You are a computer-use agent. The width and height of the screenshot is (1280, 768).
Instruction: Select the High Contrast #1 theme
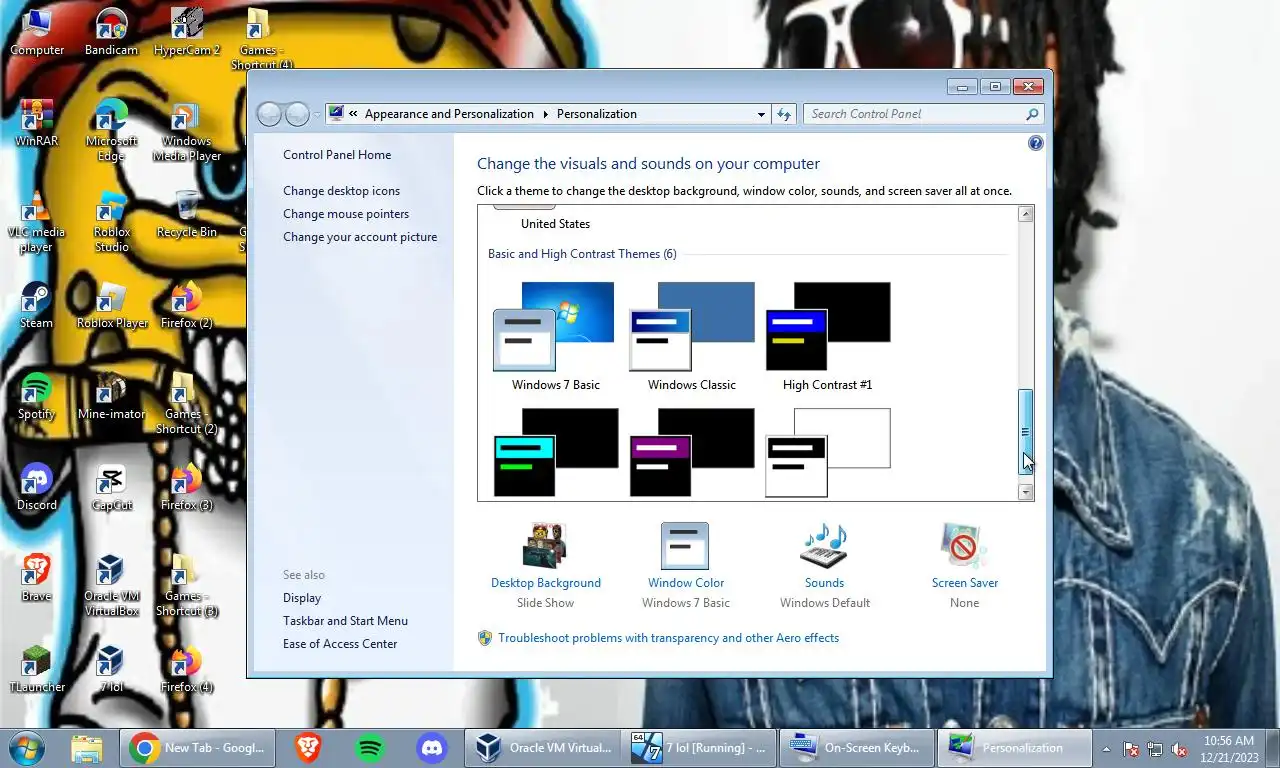coord(827,337)
